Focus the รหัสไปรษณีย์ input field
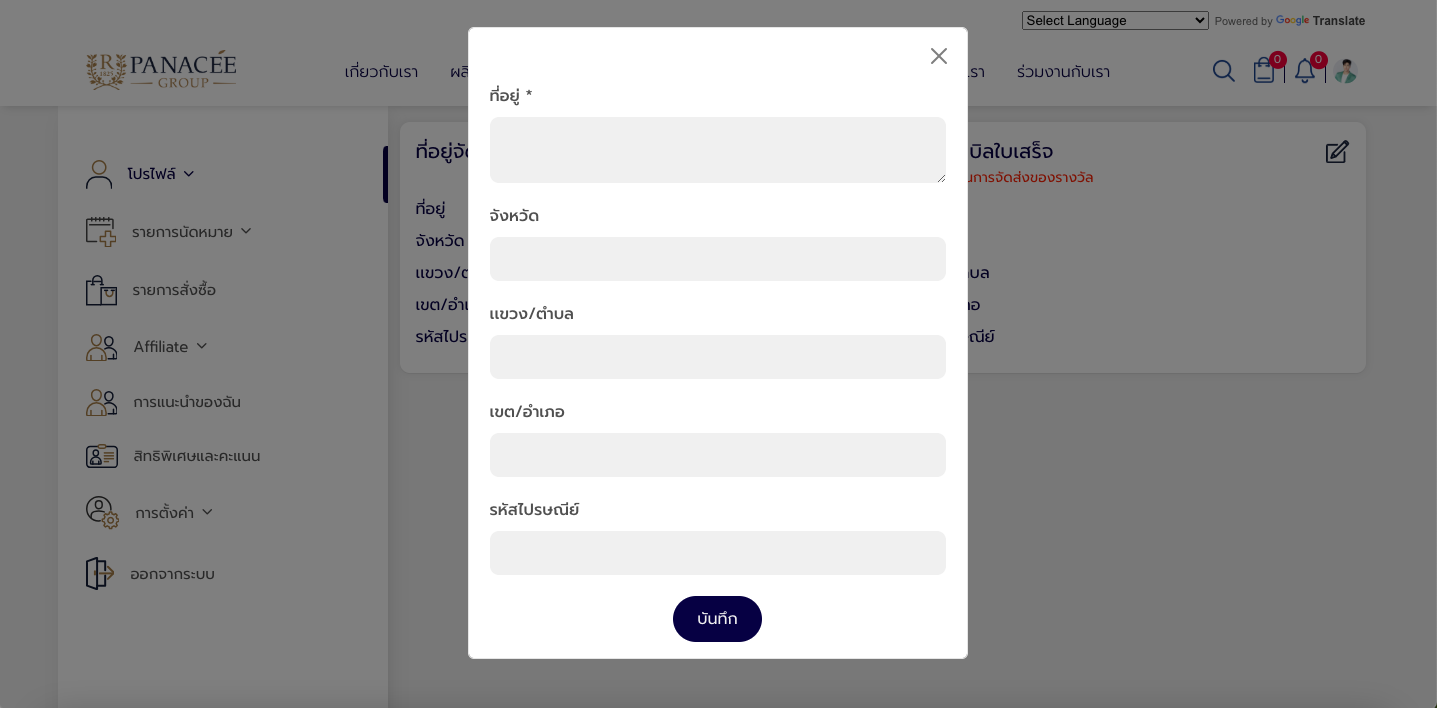Image resolution: width=1437 pixels, height=708 pixels. tap(718, 553)
